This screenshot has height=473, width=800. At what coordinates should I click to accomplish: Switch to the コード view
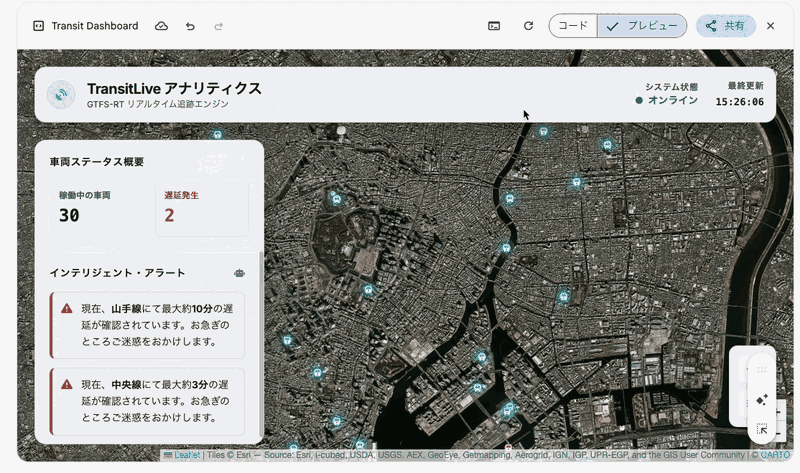point(573,26)
